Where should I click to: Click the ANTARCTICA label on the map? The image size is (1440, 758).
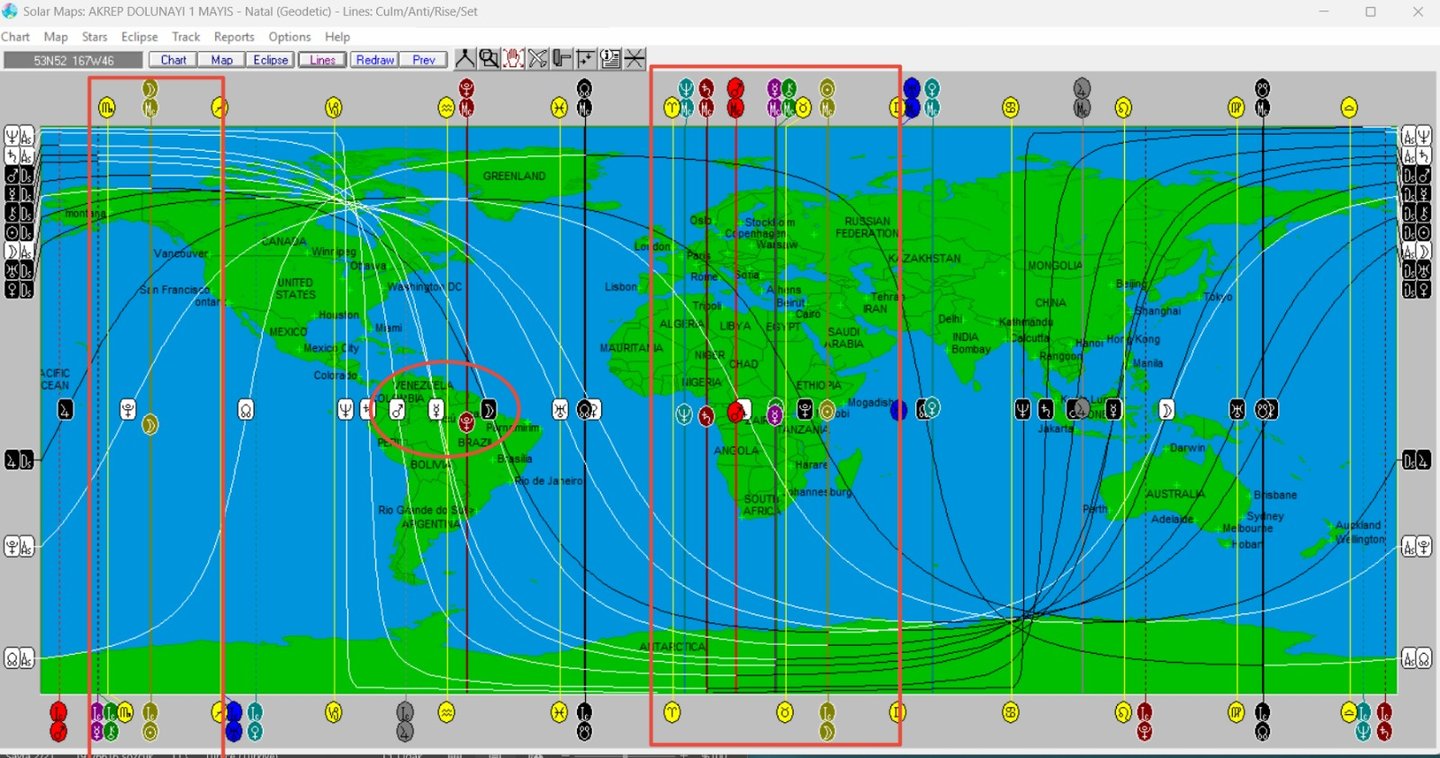[673, 647]
